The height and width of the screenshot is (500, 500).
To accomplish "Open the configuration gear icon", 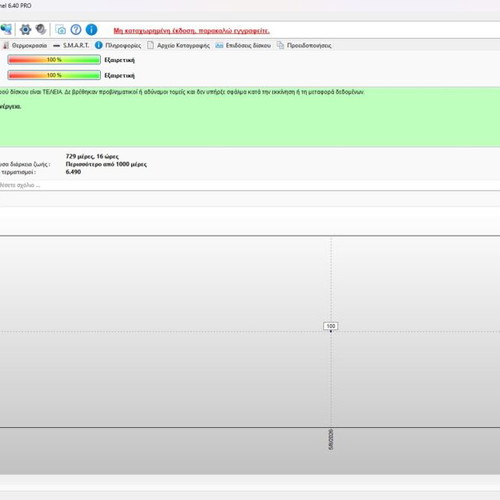I will [x=25, y=30].
